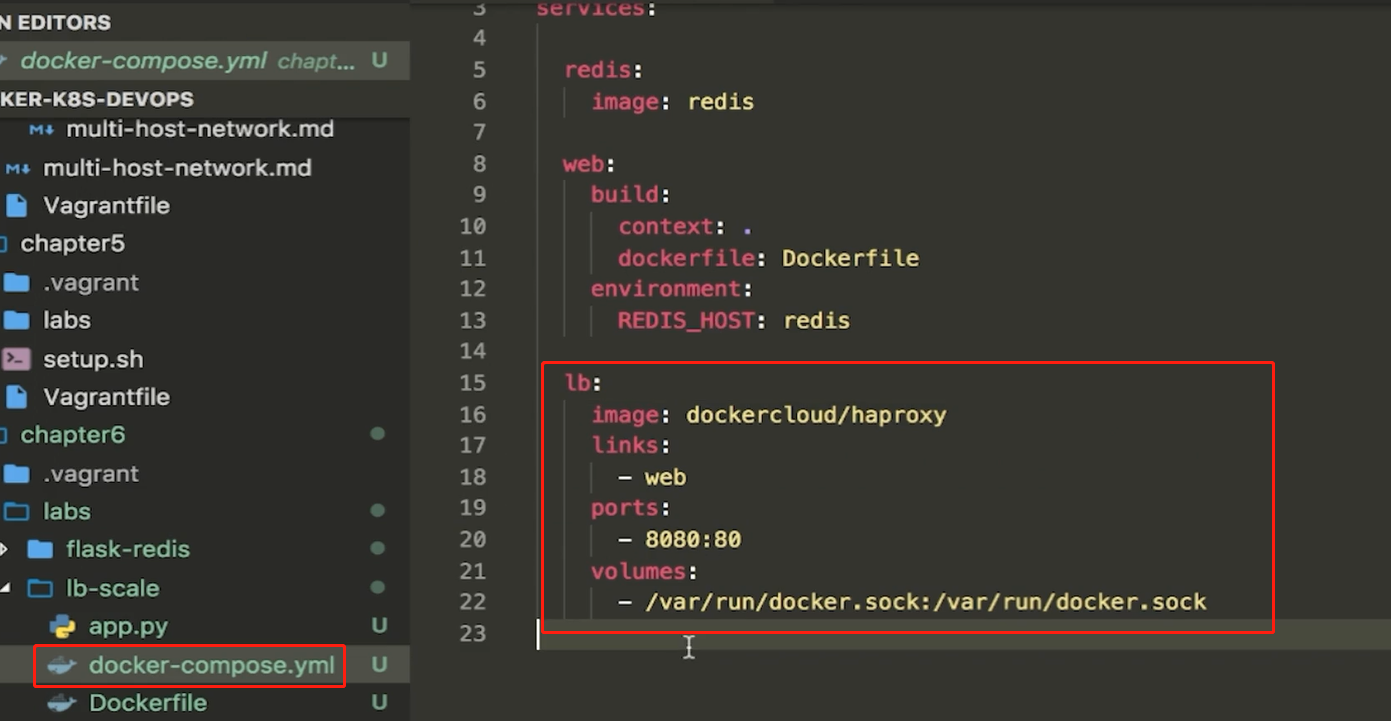Click the folder icon of .vagrant under chapter6
Image resolution: width=1391 pixels, height=721 pixels.
coord(16,474)
